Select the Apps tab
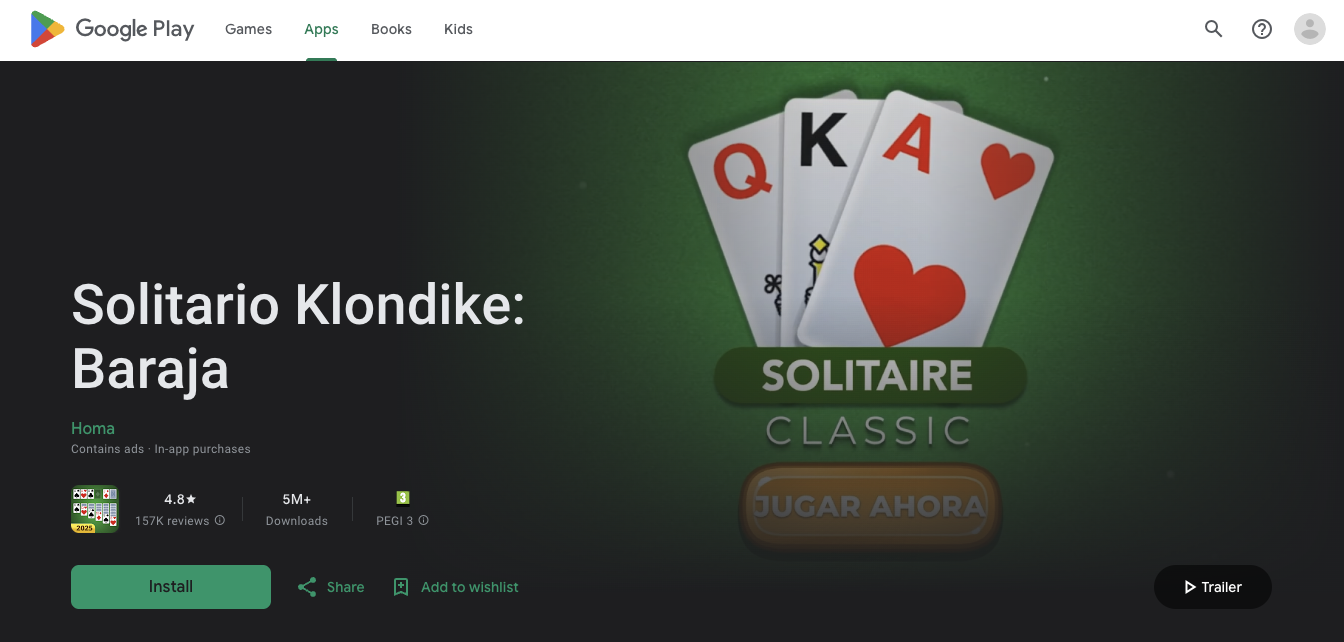Image resolution: width=1344 pixels, height=642 pixels. coord(321,29)
